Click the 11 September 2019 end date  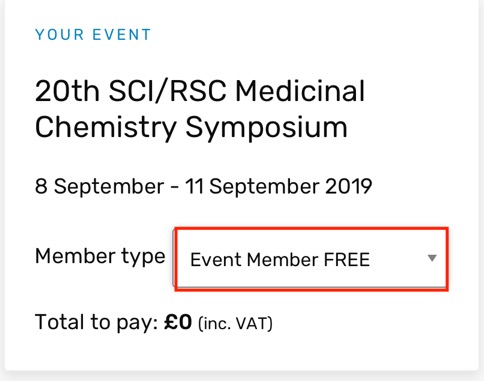pyautogui.click(x=278, y=187)
